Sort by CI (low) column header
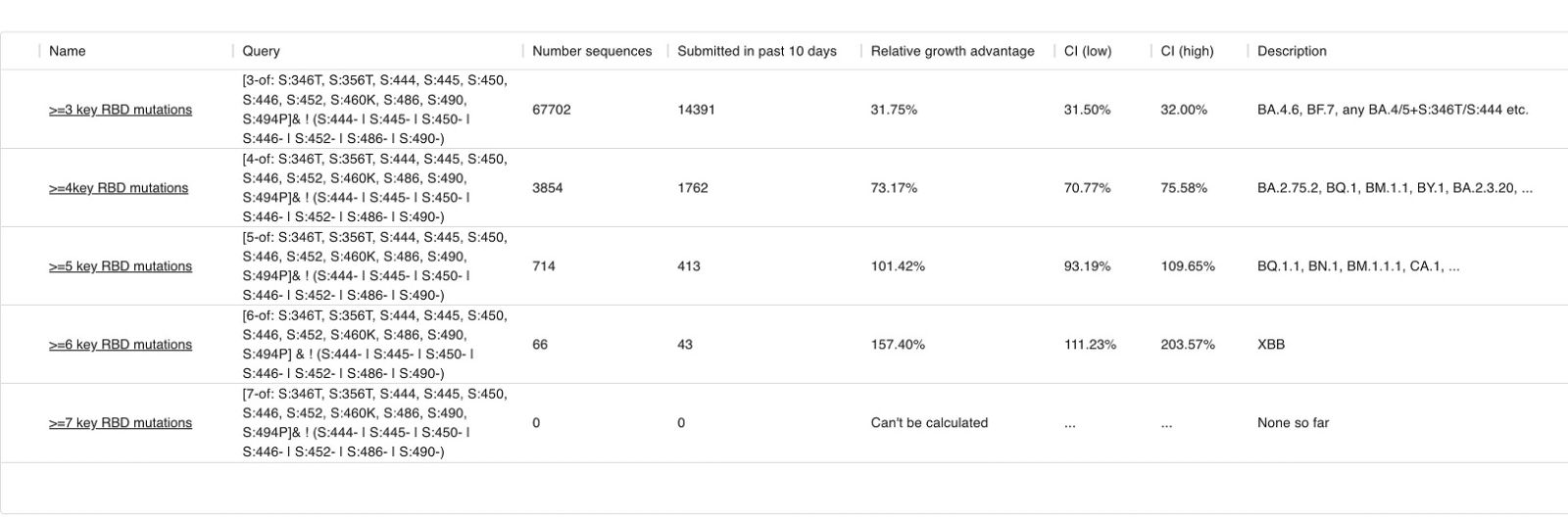1568x522 pixels. point(1088,51)
